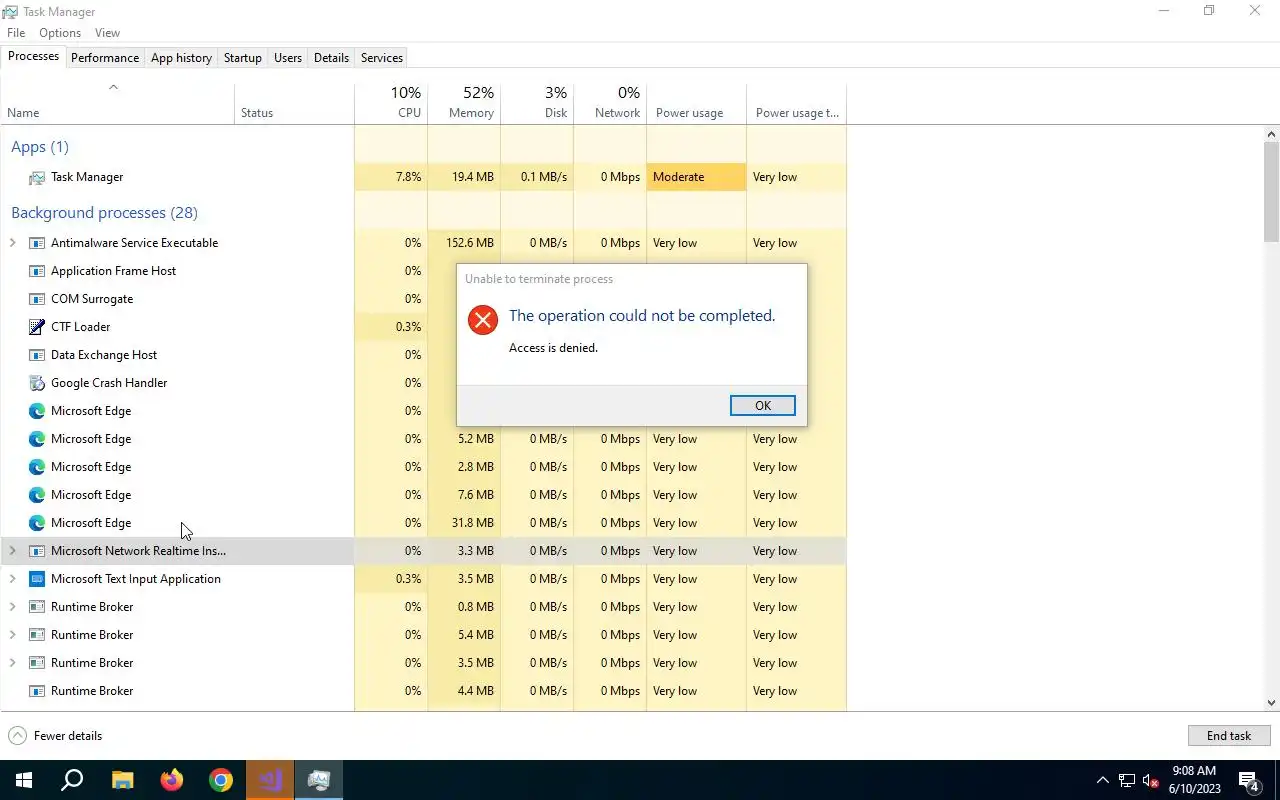Click the process list vertical scrollbar thumb

[1271, 191]
